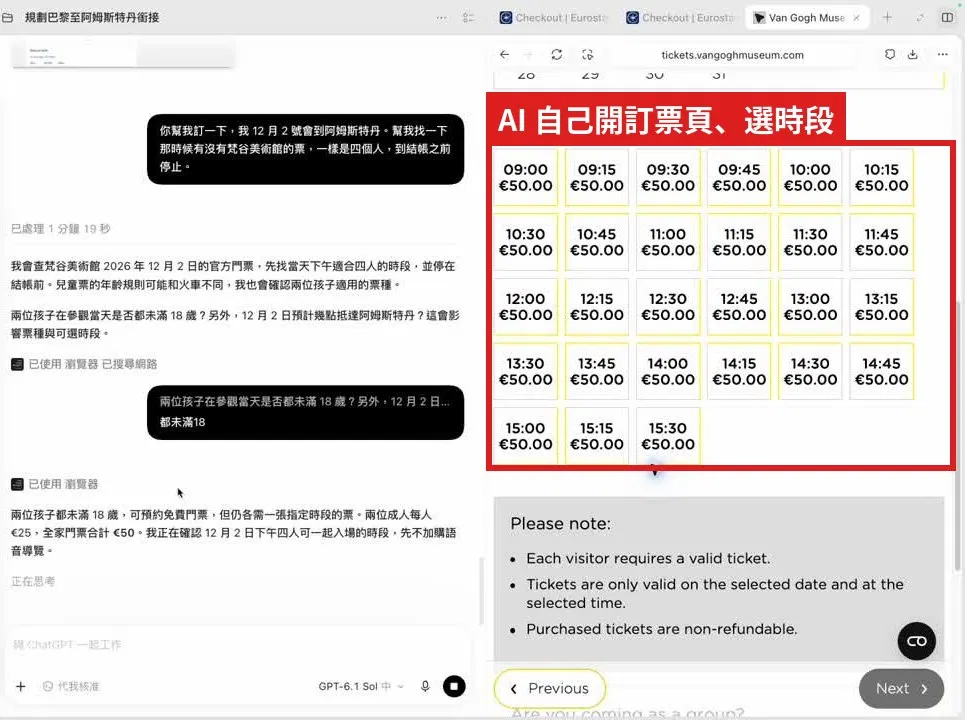The image size is (965, 725).
Task: Select the 13:00 time slot
Action: (x=810, y=306)
